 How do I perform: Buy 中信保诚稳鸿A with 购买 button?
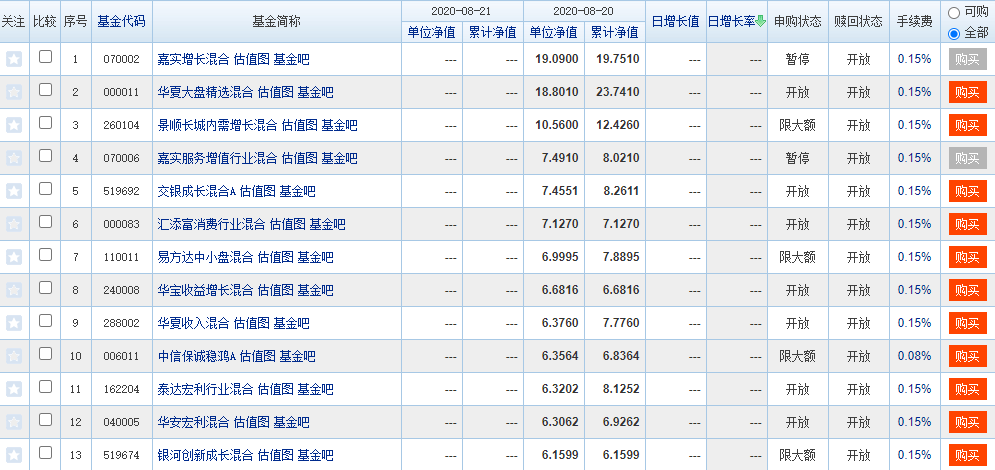point(968,356)
